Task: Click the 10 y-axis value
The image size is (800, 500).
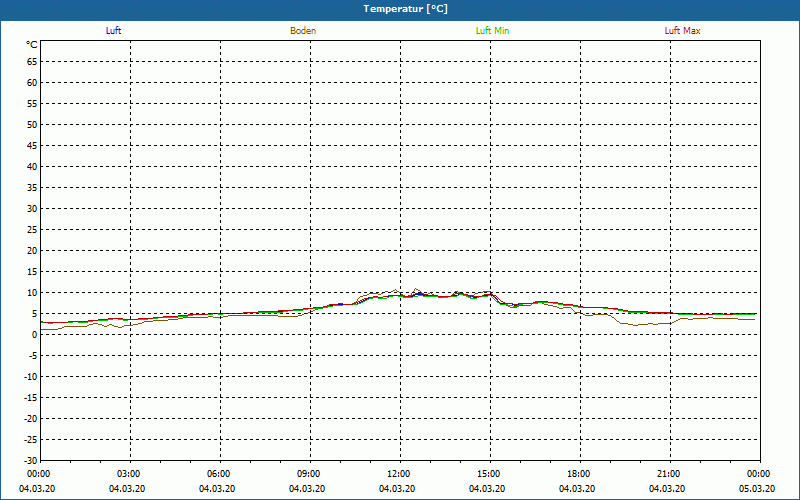Action: tap(32, 293)
